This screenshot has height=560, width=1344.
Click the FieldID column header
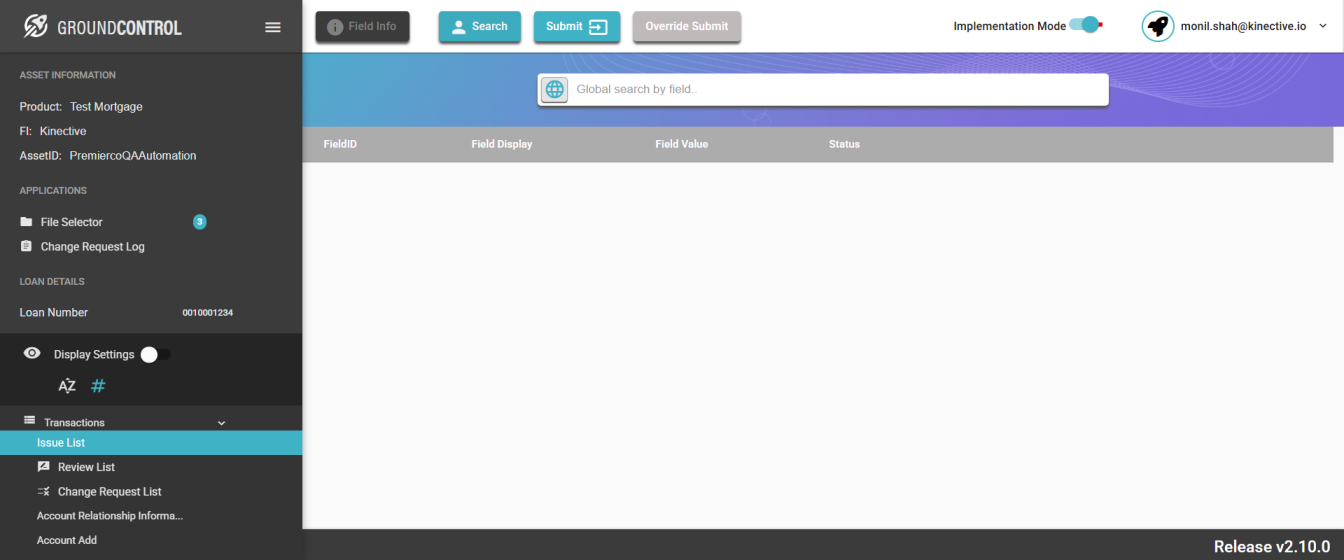[x=340, y=144]
